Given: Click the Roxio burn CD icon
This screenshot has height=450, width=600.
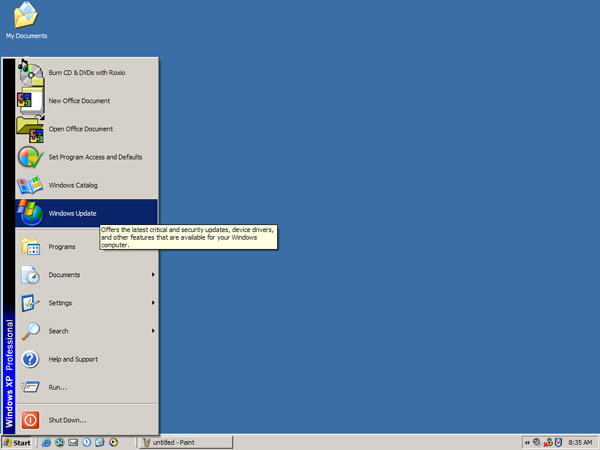Looking at the screenshot, I should pos(31,73).
